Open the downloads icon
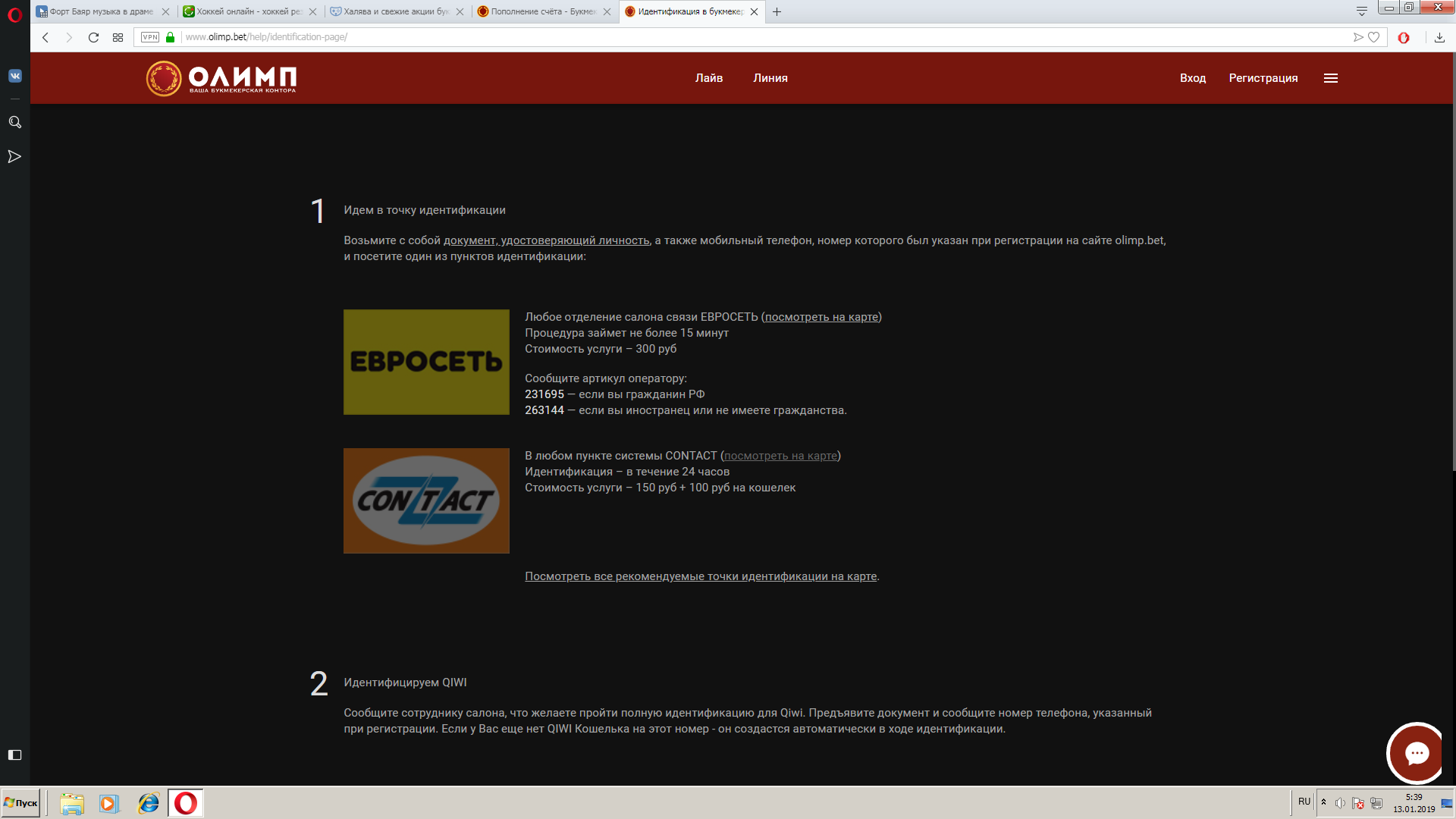Viewport: 1456px width, 819px height. pos(1439,37)
